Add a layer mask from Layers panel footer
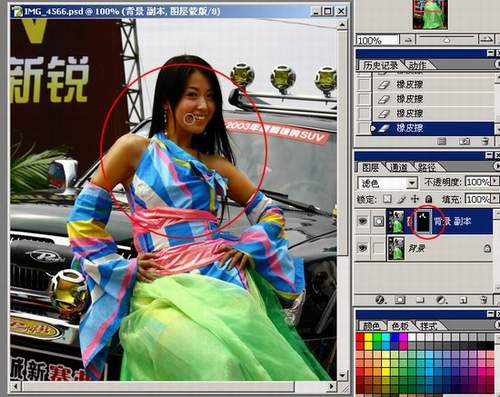The height and width of the screenshot is (397, 500). click(400, 300)
